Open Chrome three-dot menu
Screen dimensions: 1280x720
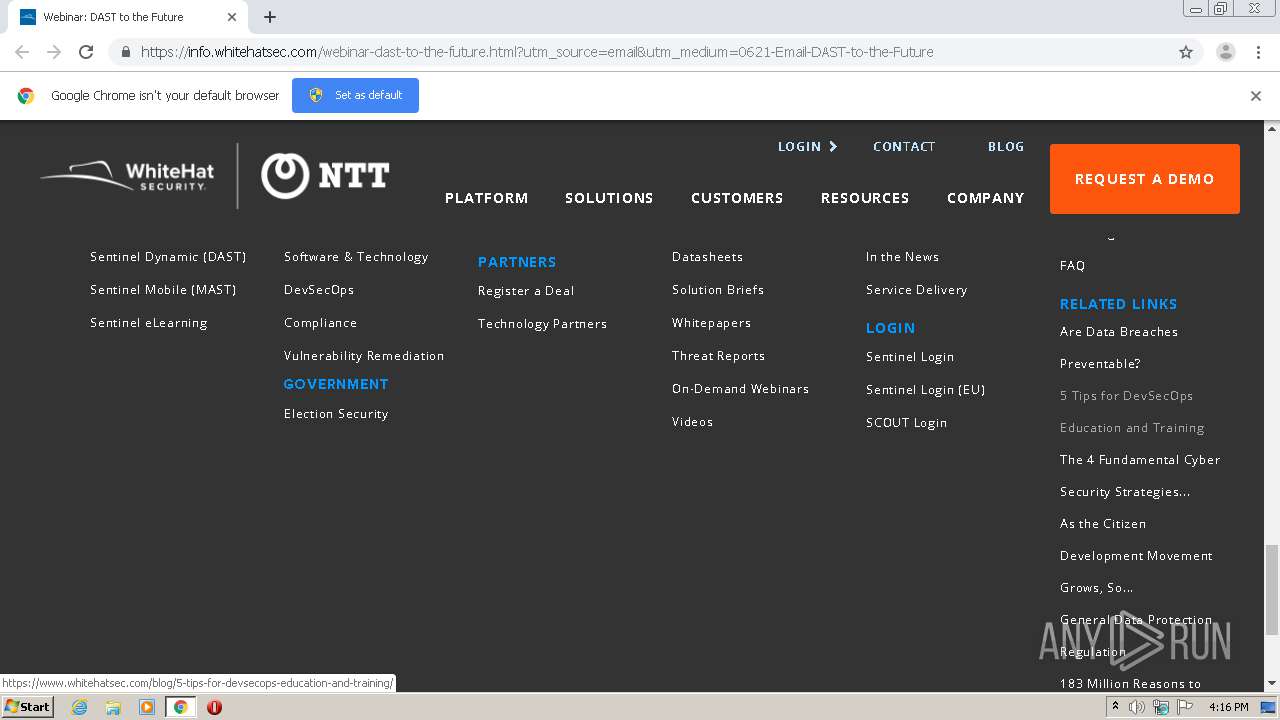point(1258,52)
